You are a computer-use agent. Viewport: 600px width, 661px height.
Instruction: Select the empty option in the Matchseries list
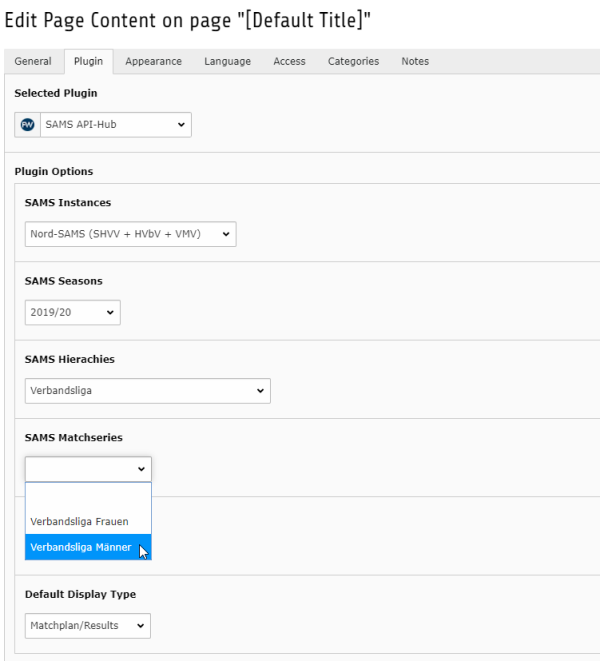[x=88, y=496]
